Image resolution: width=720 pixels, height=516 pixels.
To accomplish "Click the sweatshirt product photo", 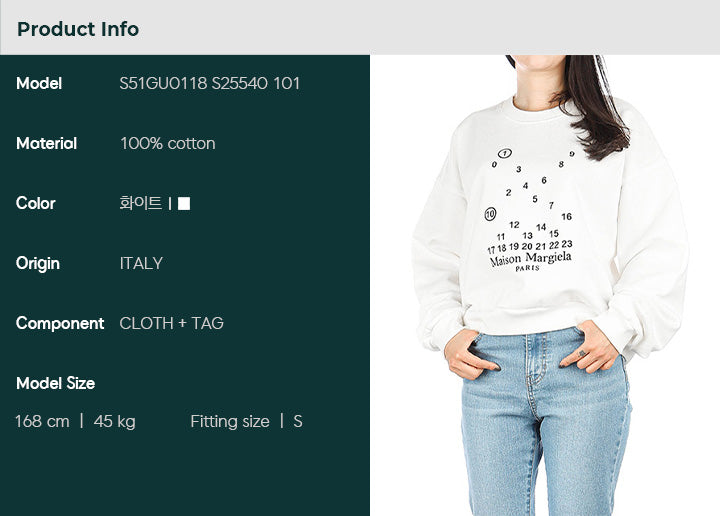I will pyautogui.click(x=545, y=285).
